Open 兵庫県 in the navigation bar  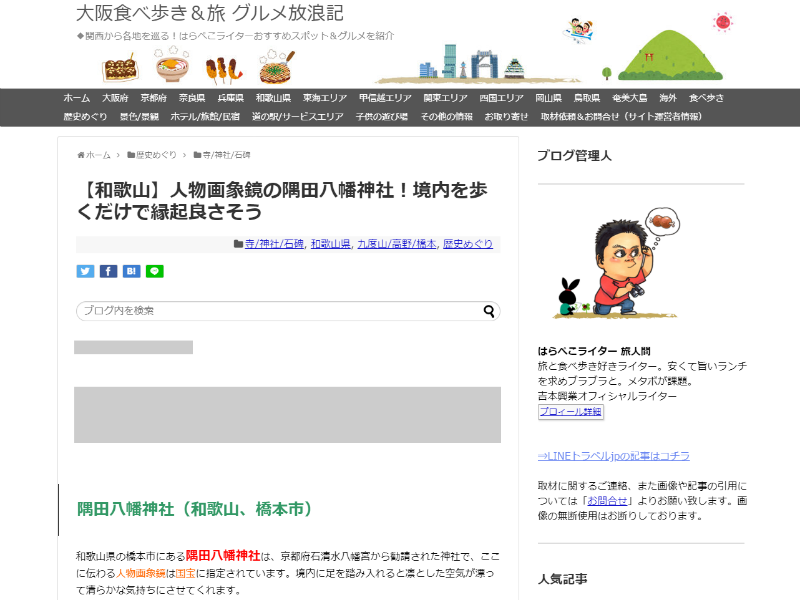231,98
